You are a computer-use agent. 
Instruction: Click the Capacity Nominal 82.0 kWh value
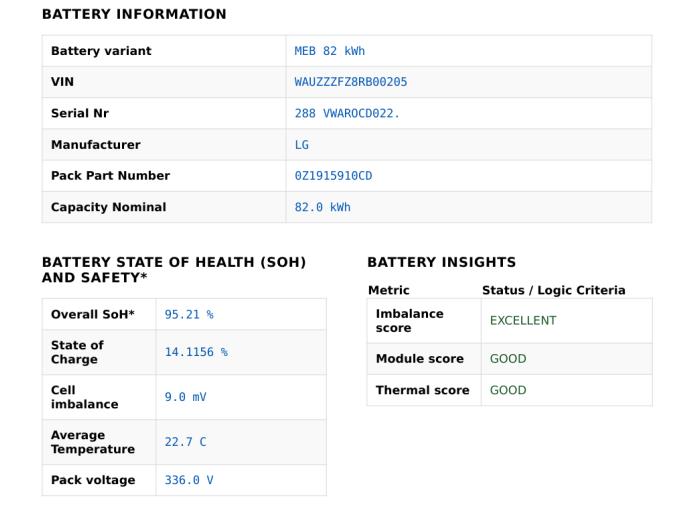pos(323,207)
